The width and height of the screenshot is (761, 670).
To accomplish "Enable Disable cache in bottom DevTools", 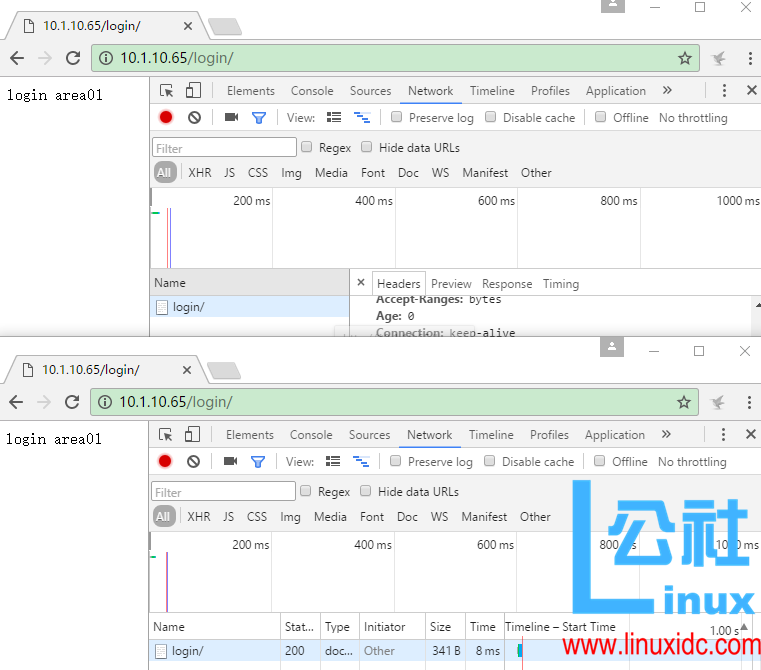I will (x=490, y=461).
